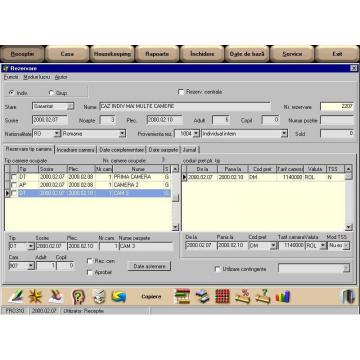Screen dimensions: 360x360
Task: Tick the Utilizare contingente checkbox
Action: 218,269
